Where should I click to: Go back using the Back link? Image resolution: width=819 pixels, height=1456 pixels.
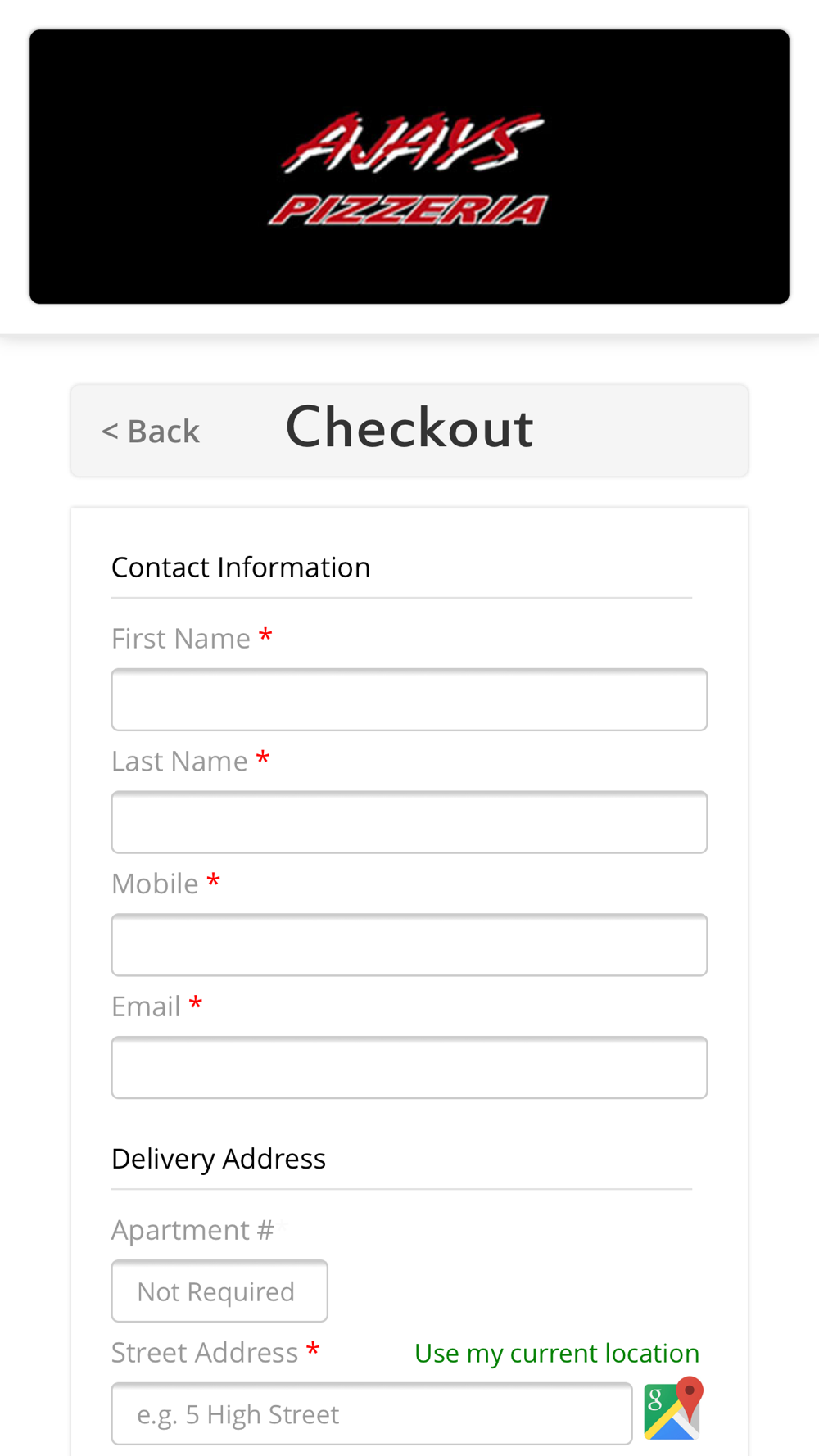[151, 431]
